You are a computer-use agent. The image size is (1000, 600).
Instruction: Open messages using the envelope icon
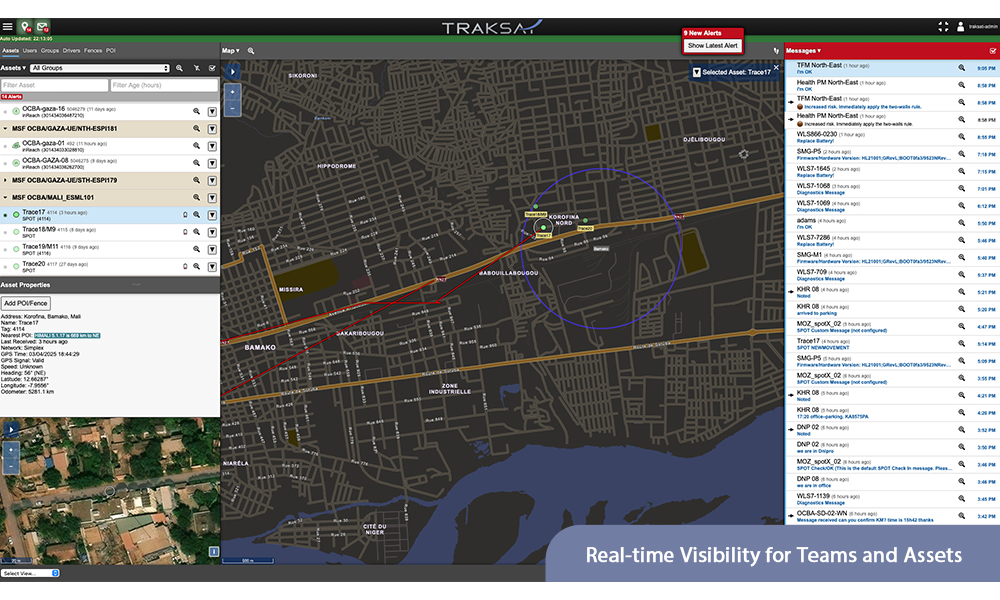(x=42, y=26)
